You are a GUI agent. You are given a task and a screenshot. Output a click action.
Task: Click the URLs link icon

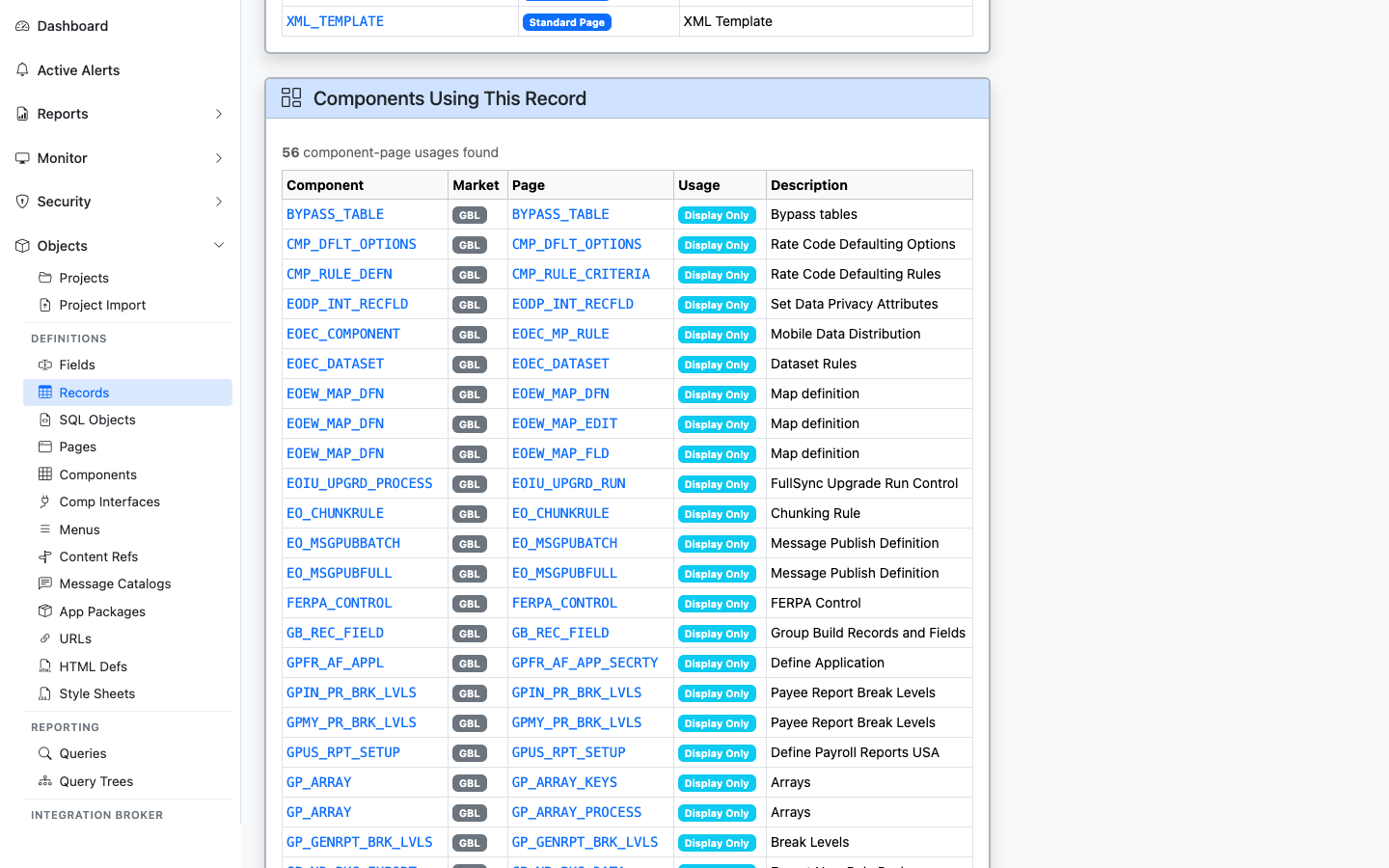45,638
